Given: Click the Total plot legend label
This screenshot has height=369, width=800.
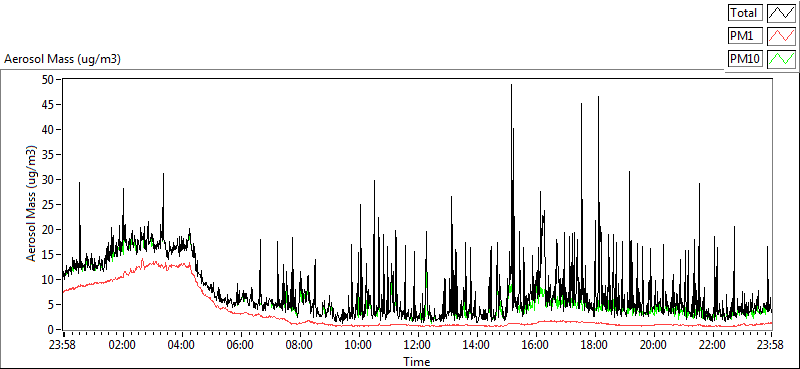Looking at the screenshot, I should click(x=745, y=13).
